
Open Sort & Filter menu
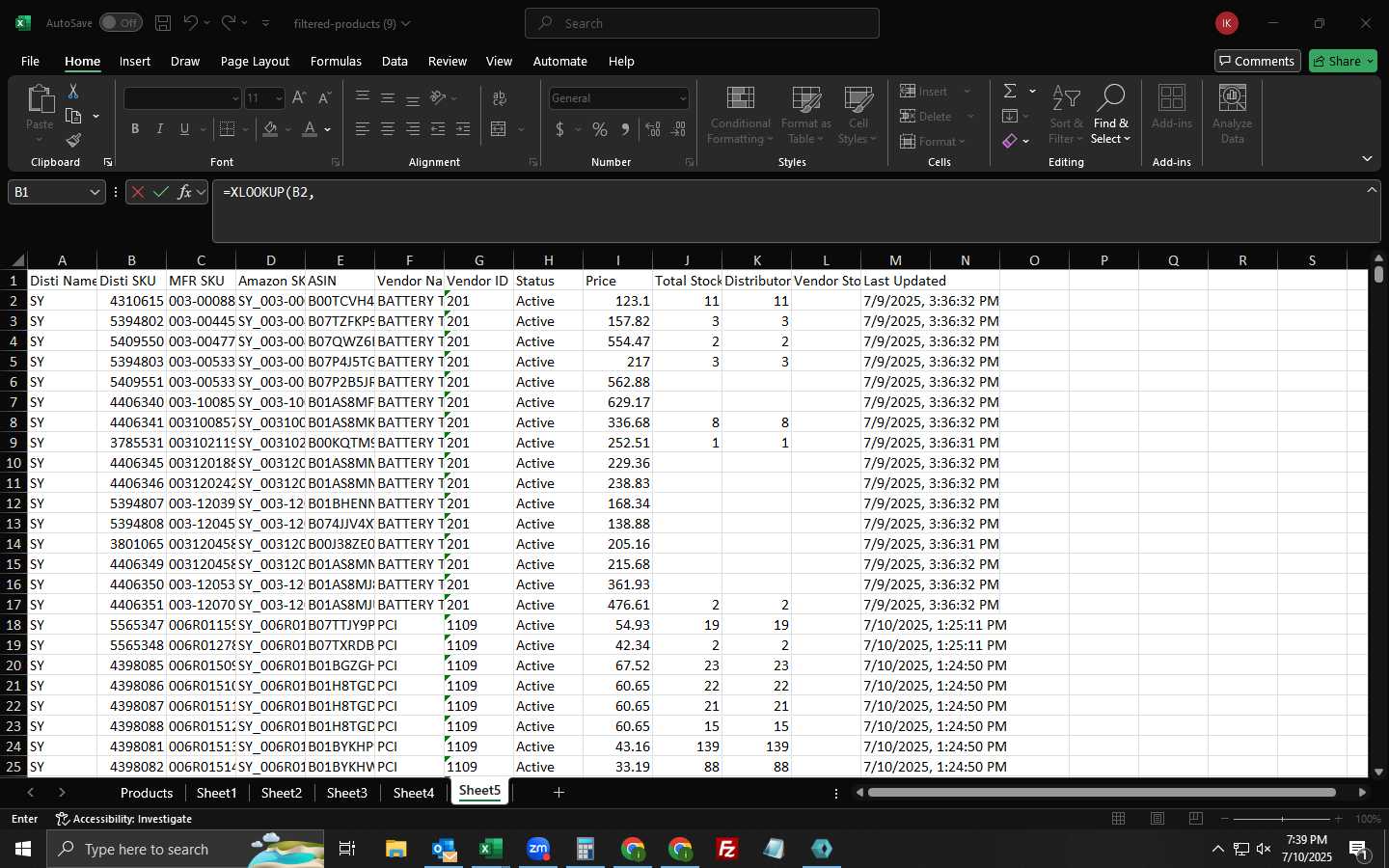(x=1066, y=115)
